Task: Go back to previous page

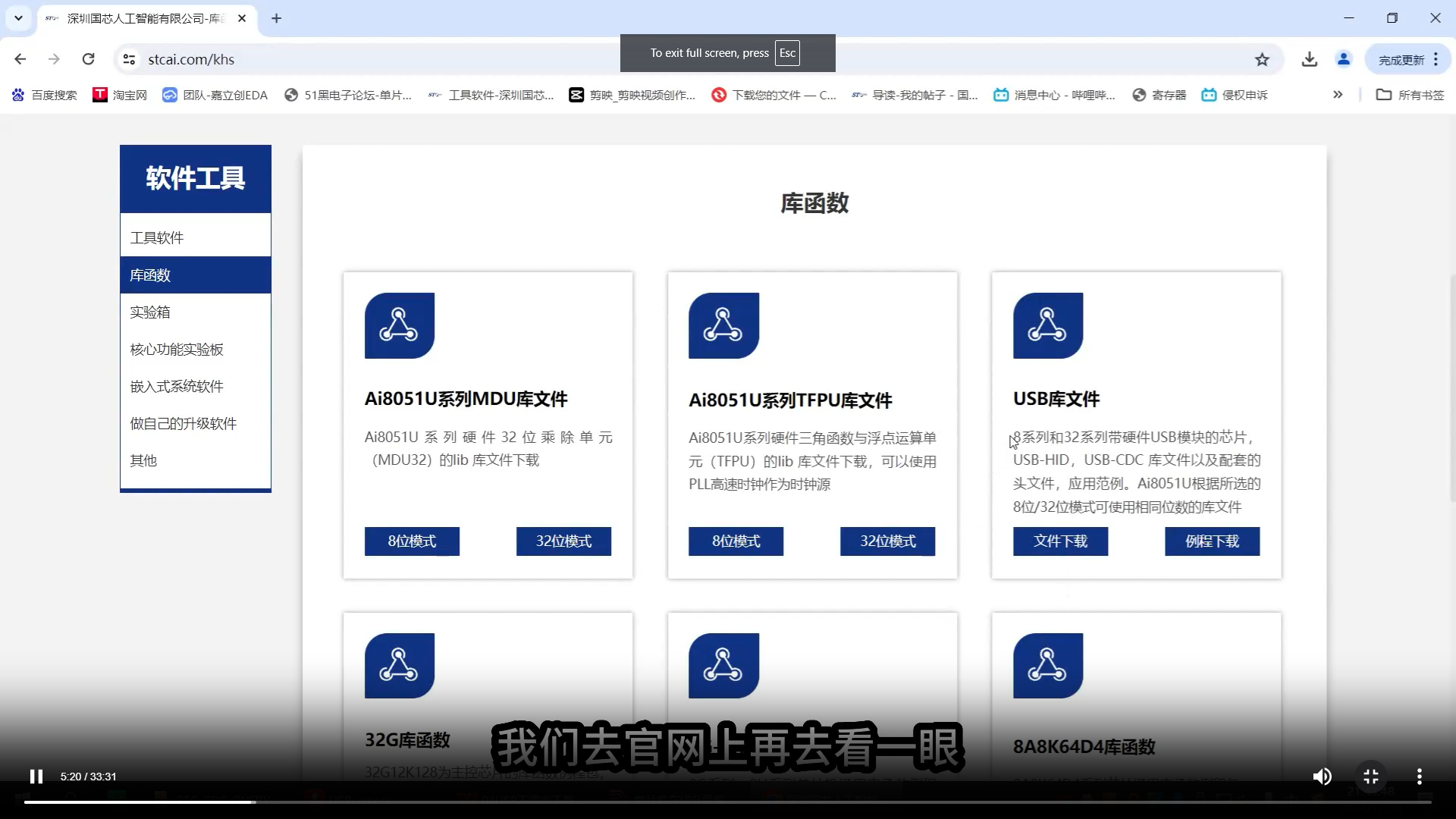Action: 20,59
